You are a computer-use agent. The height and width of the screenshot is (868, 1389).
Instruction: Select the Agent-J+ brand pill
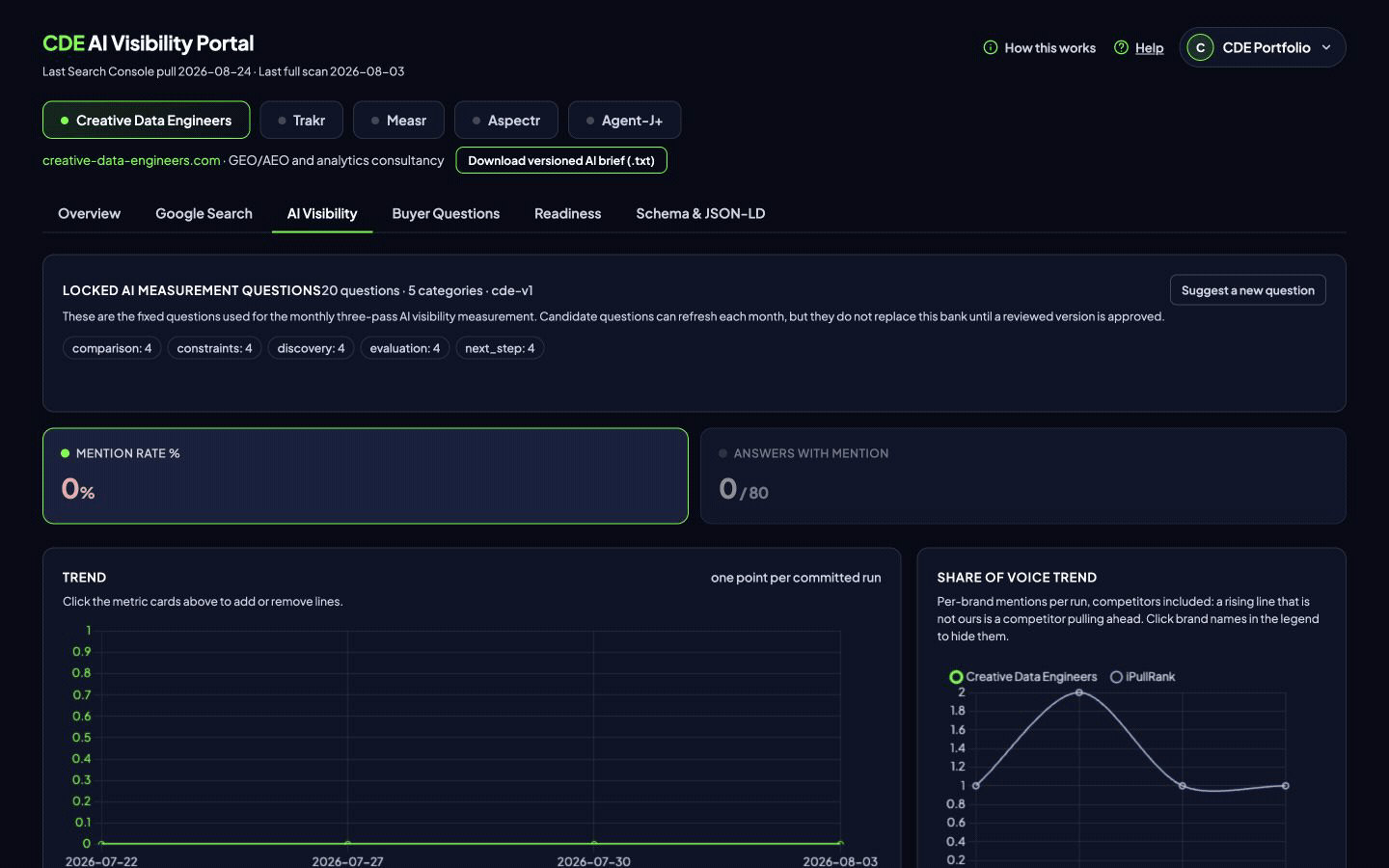pyautogui.click(x=624, y=121)
